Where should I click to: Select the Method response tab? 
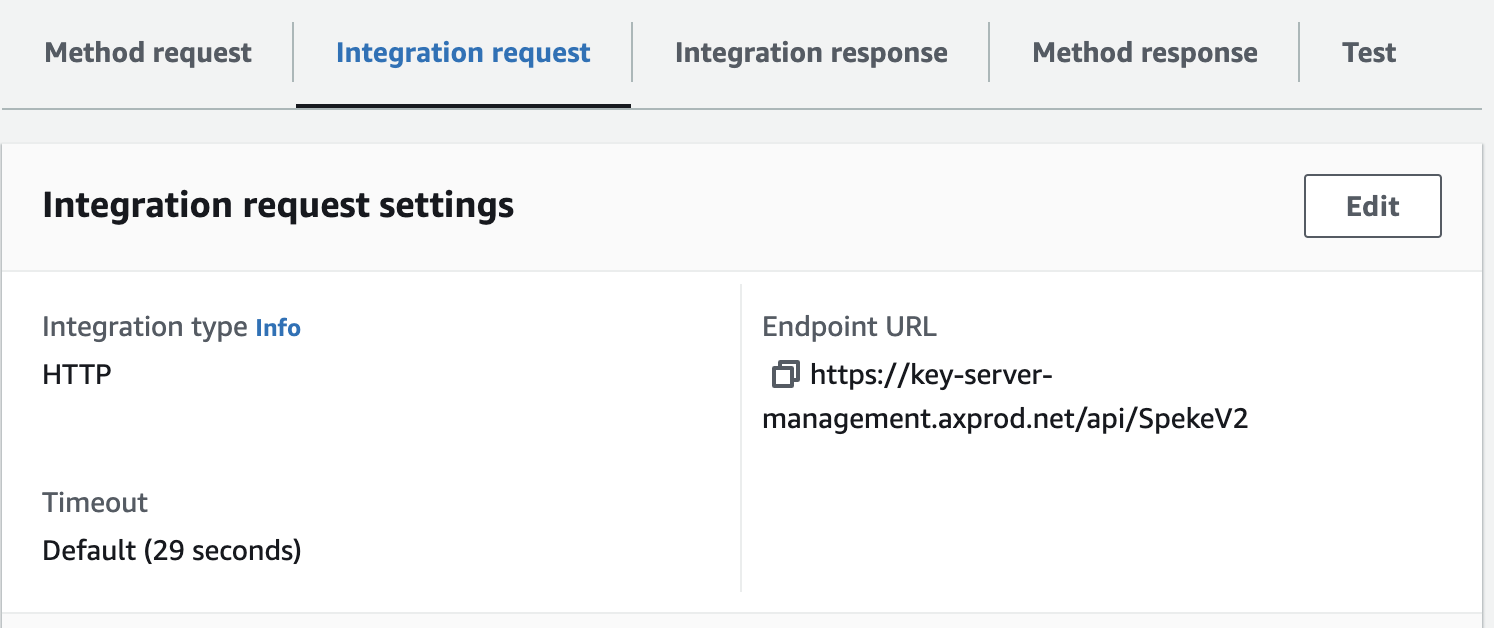pyautogui.click(x=1145, y=52)
